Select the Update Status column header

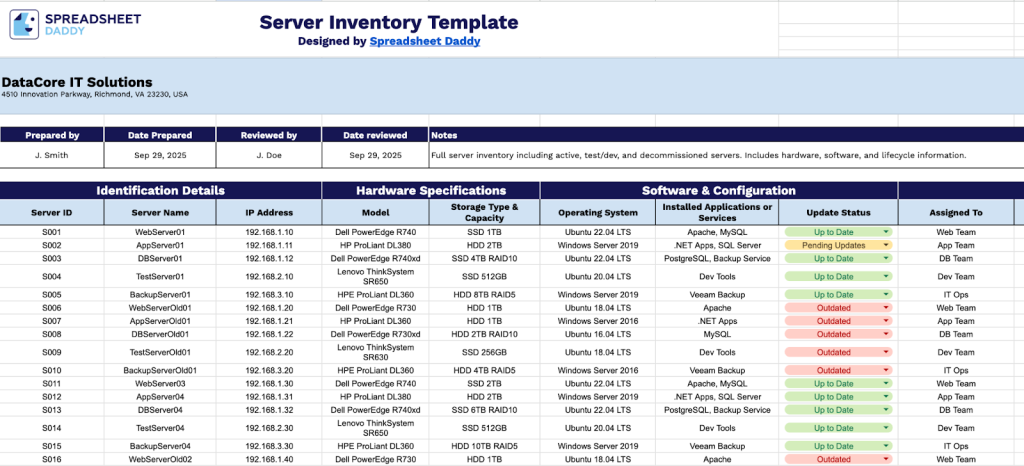838,212
